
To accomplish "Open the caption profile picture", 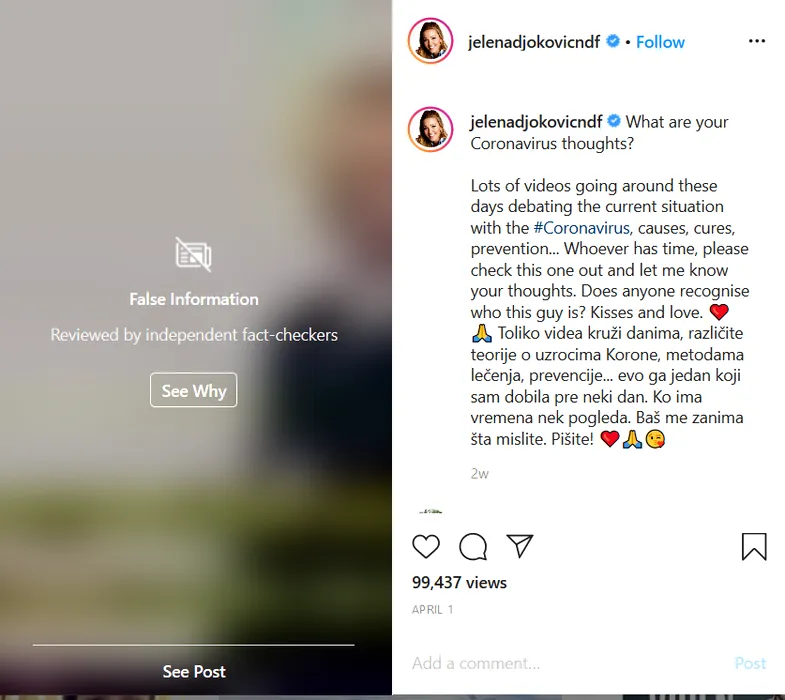I will (x=431, y=129).
